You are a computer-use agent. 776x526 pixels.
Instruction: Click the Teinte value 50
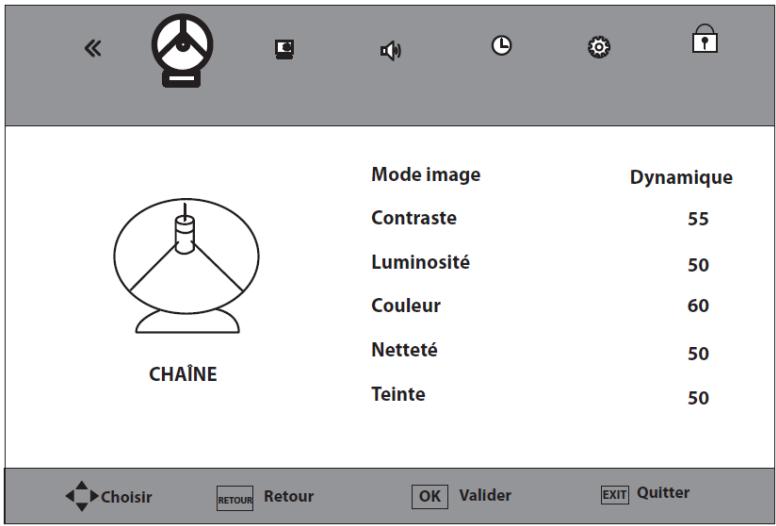pyautogui.click(x=698, y=397)
